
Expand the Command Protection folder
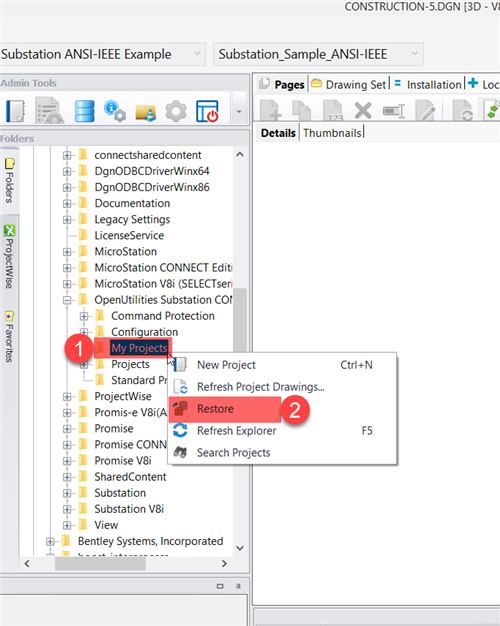point(84,316)
